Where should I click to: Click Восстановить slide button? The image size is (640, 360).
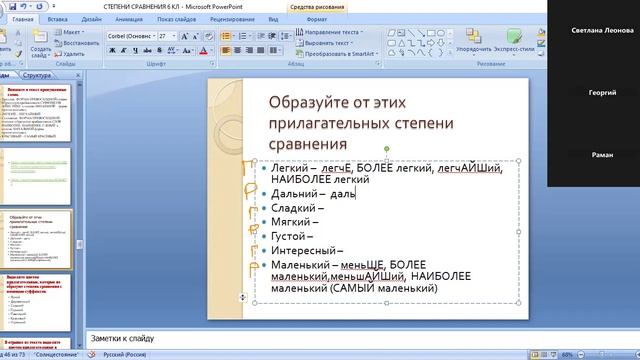pyautogui.click(x=77, y=43)
